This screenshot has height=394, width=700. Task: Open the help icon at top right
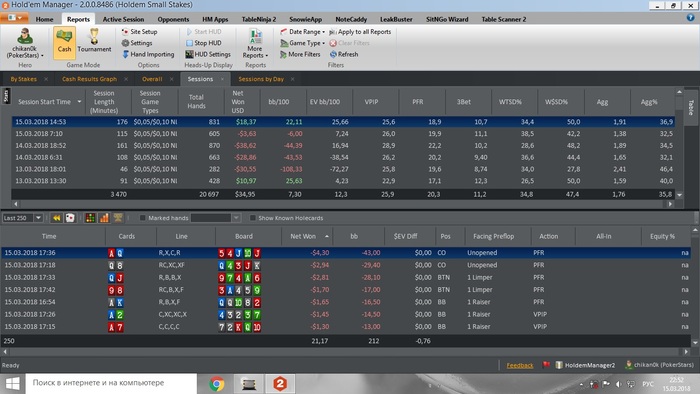point(690,18)
